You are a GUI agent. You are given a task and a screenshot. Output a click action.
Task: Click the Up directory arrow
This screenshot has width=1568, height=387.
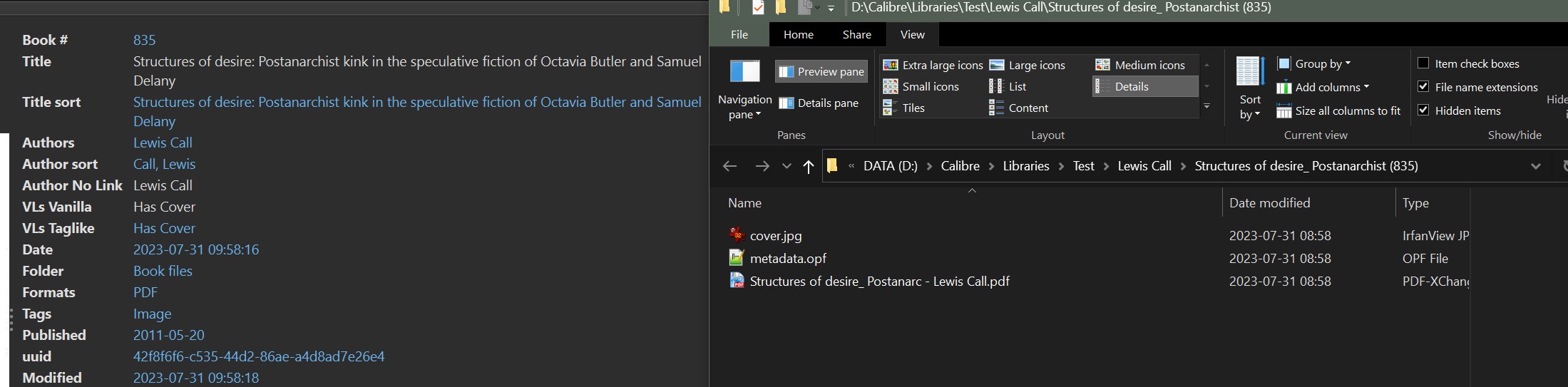pyautogui.click(x=808, y=167)
